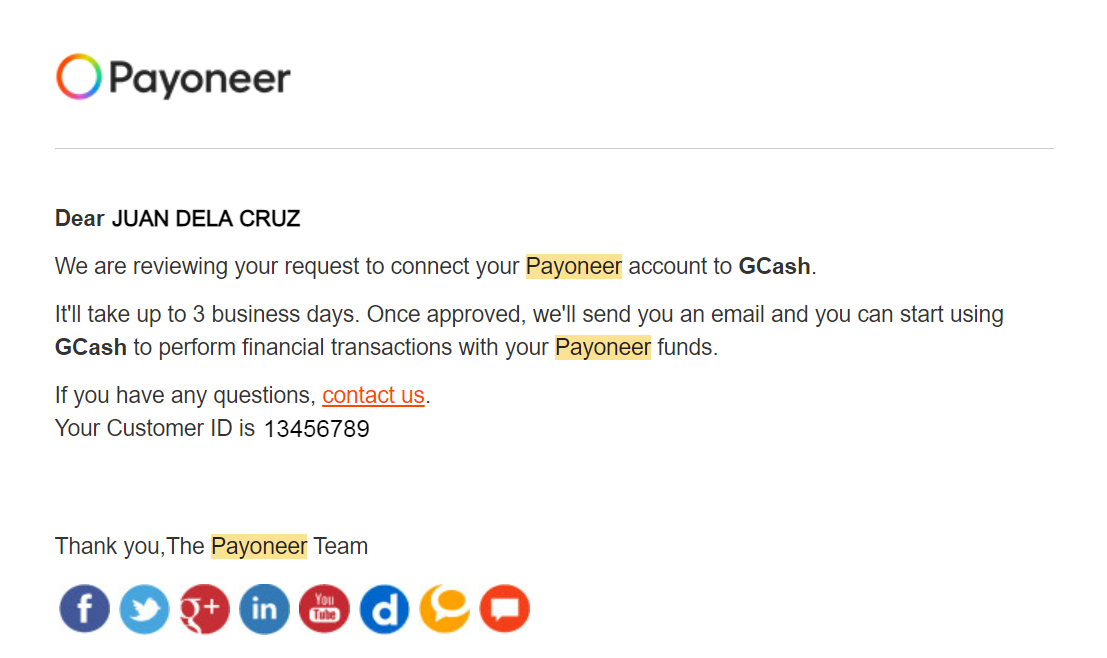Click the bold GCash ending the first sentence
The height and width of the screenshot is (658, 1107).
click(x=774, y=266)
